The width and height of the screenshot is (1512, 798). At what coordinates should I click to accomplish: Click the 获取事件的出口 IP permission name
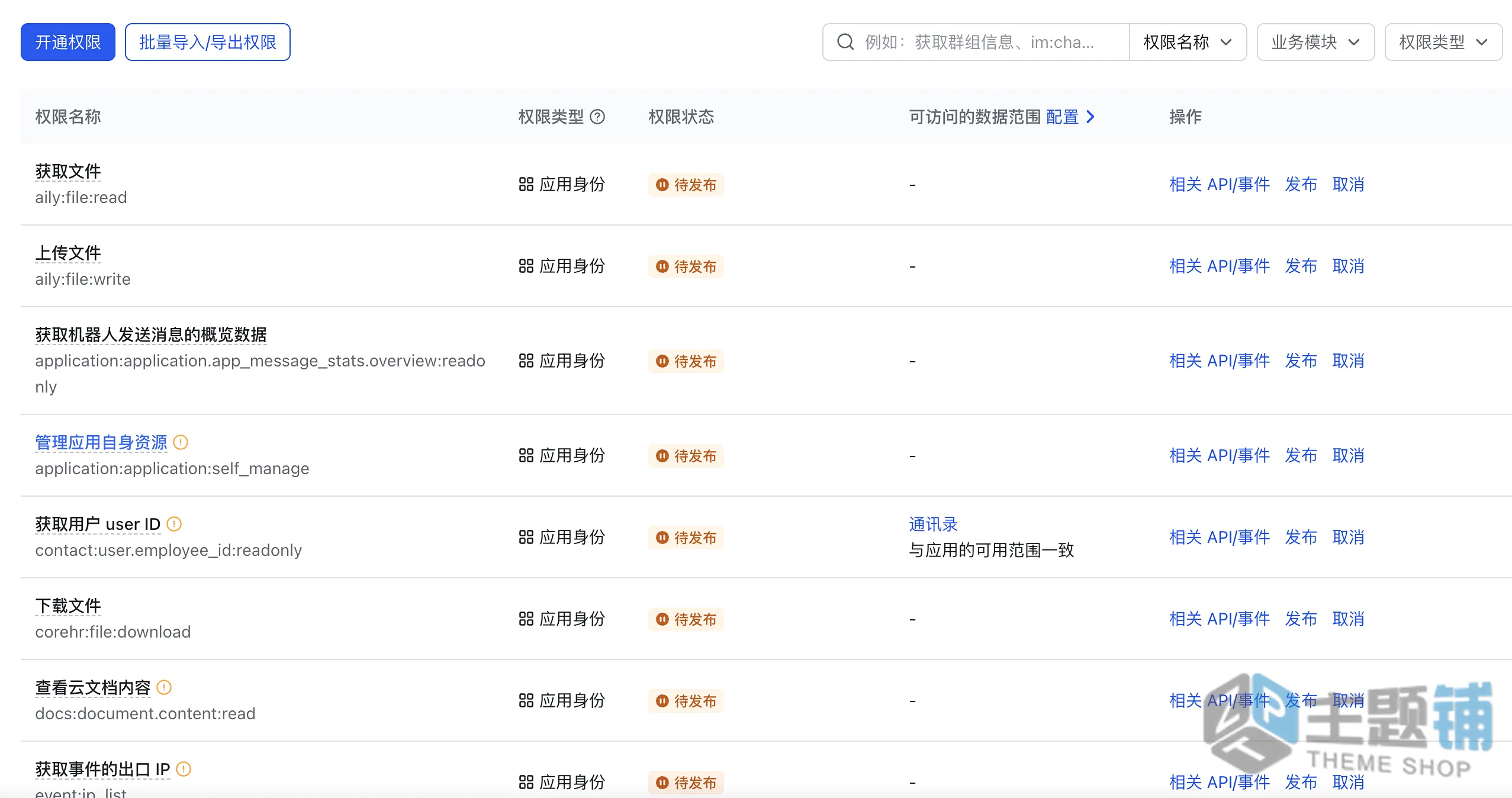tap(102, 769)
